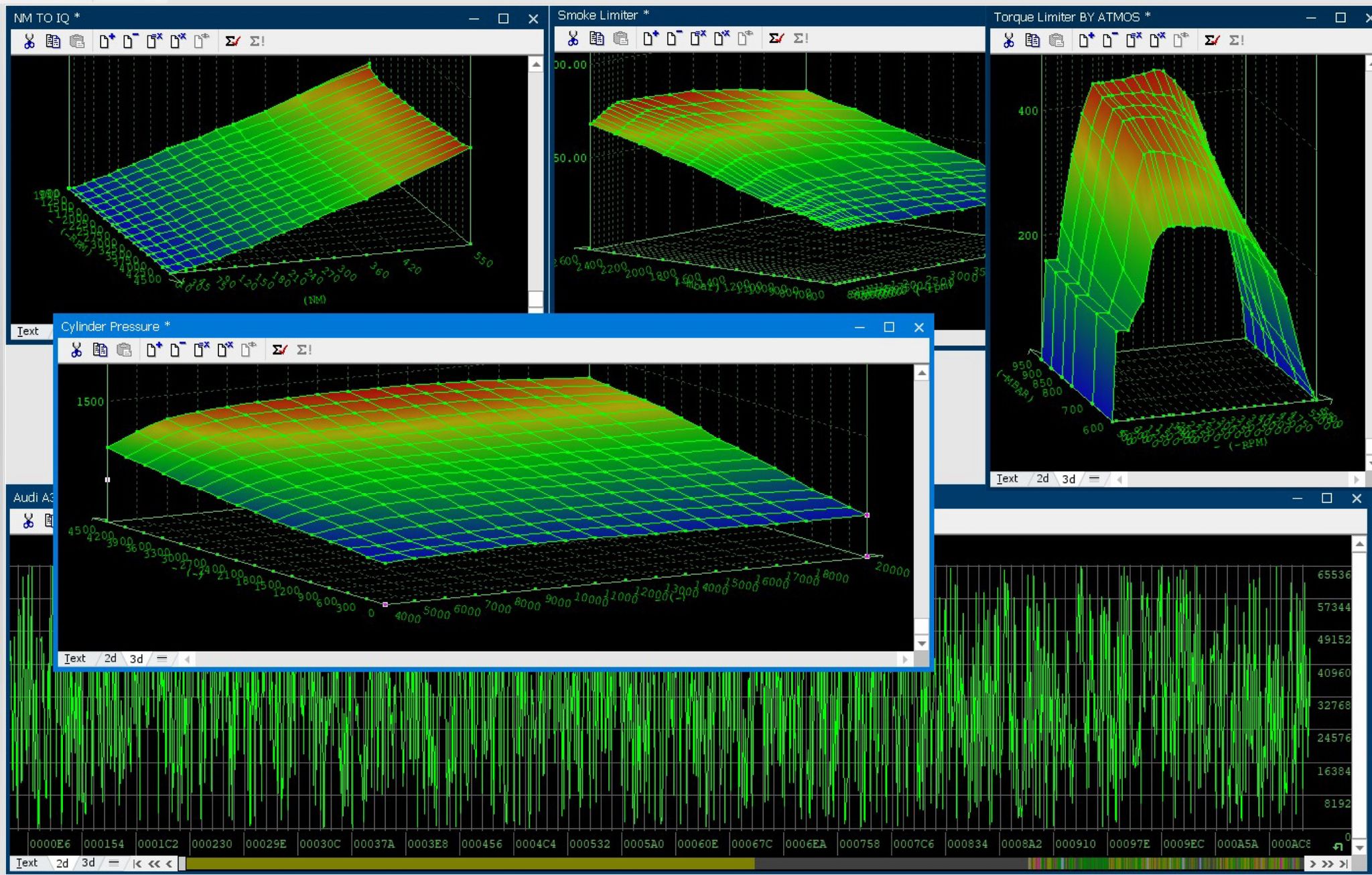Click minus-page icon in Smoke Limiter toolbar
The width and height of the screenshot is (1372, 875).
(673, 38)
